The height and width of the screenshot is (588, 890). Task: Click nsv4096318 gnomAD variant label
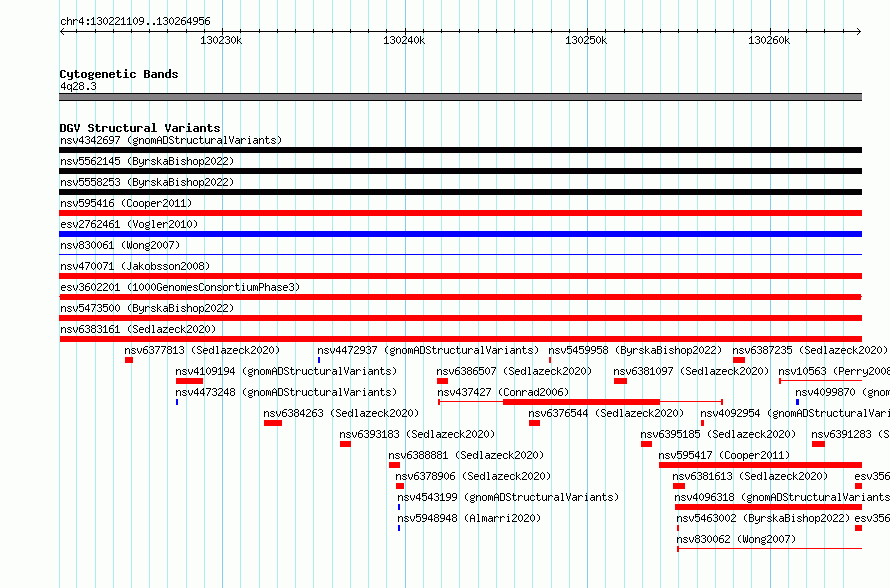[782, 497]
